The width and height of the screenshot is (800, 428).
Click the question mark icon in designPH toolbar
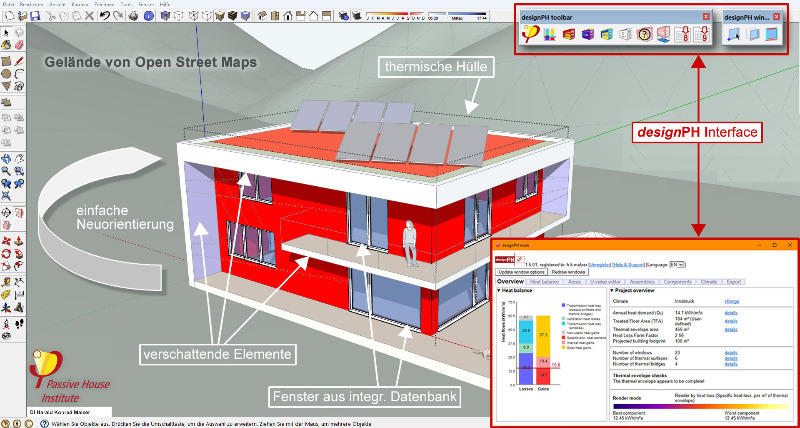[x=644, y=35]
